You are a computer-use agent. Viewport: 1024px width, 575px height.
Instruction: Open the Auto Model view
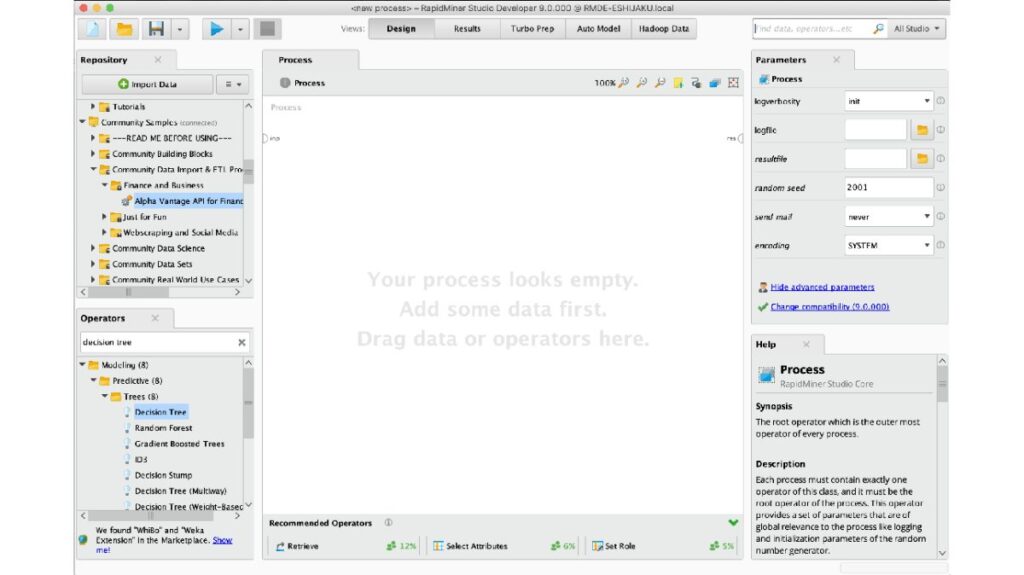click(x=598, y=29)
